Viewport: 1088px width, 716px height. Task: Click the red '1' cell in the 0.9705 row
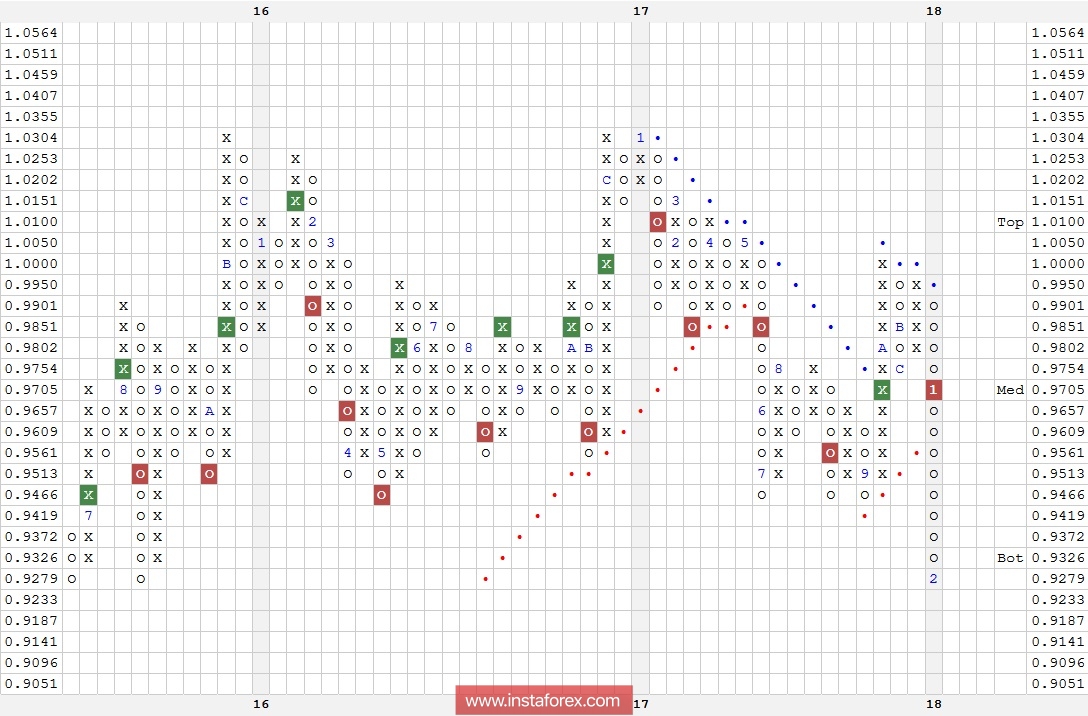933,390
